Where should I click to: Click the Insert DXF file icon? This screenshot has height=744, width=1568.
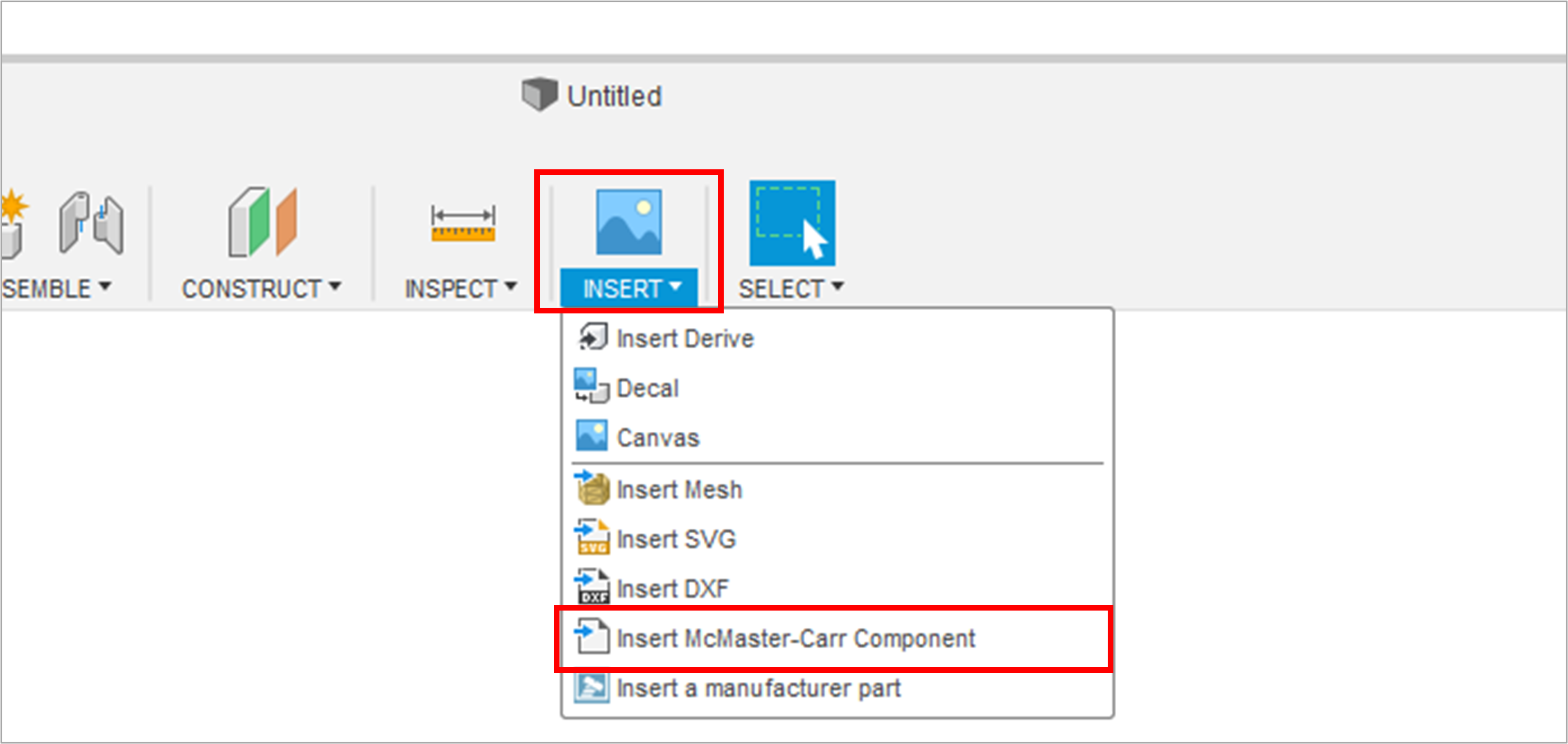pos(591,587)
